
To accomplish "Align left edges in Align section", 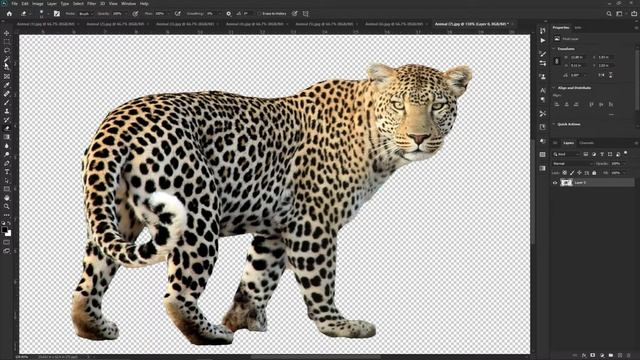I will (557, 104).
